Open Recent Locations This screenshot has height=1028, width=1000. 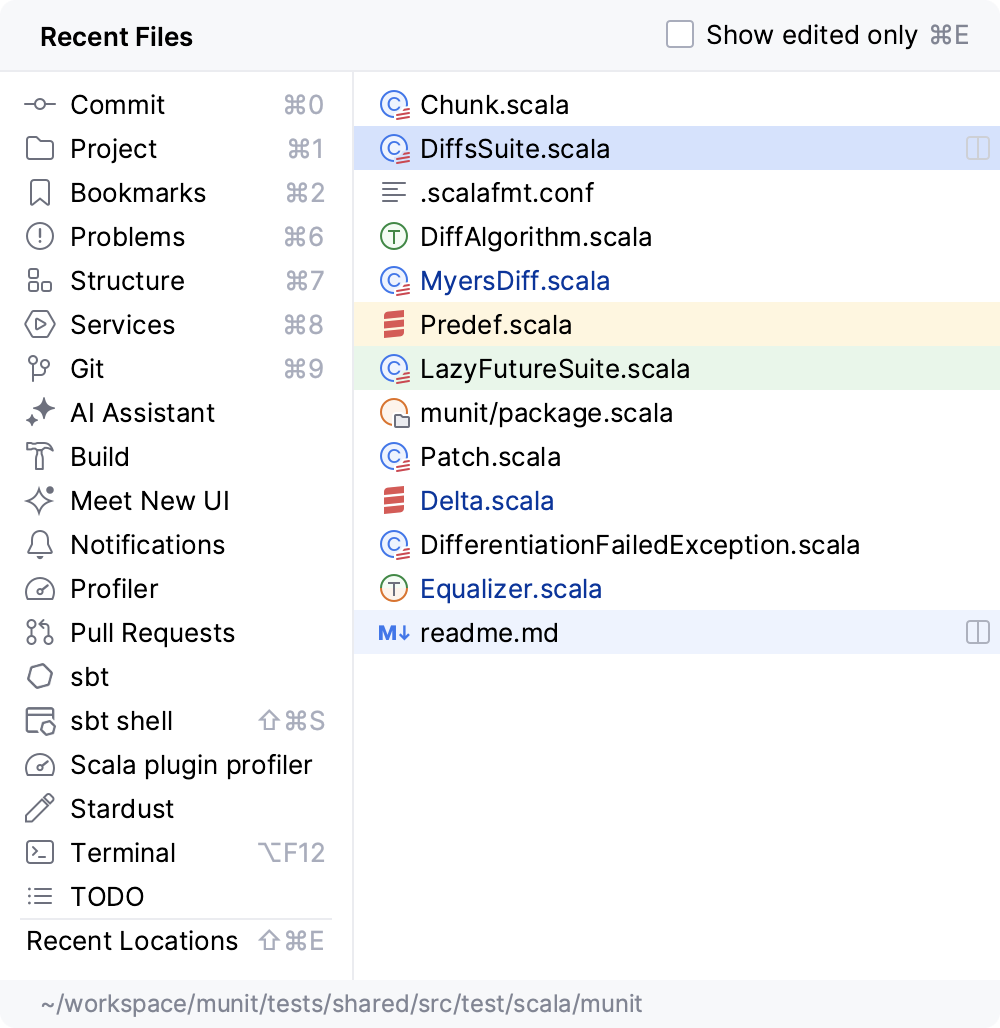click(132, 941)
